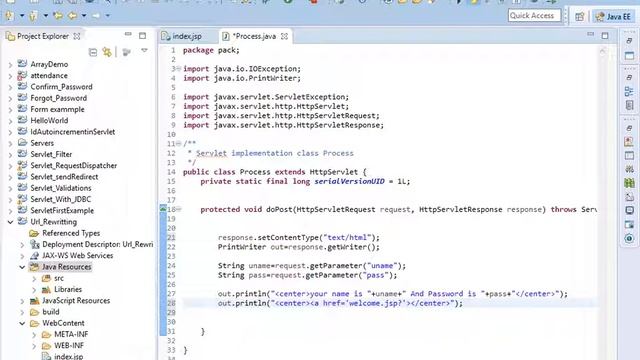Open the Forward history dropdown arrow
This screenshot has height=360, width=640.
[107, 16]
